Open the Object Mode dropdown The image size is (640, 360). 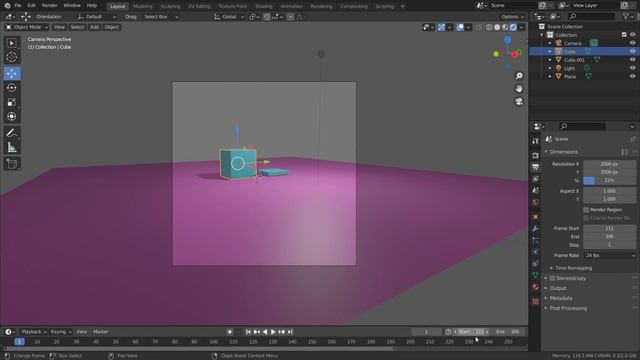click(x=27, y=27)
